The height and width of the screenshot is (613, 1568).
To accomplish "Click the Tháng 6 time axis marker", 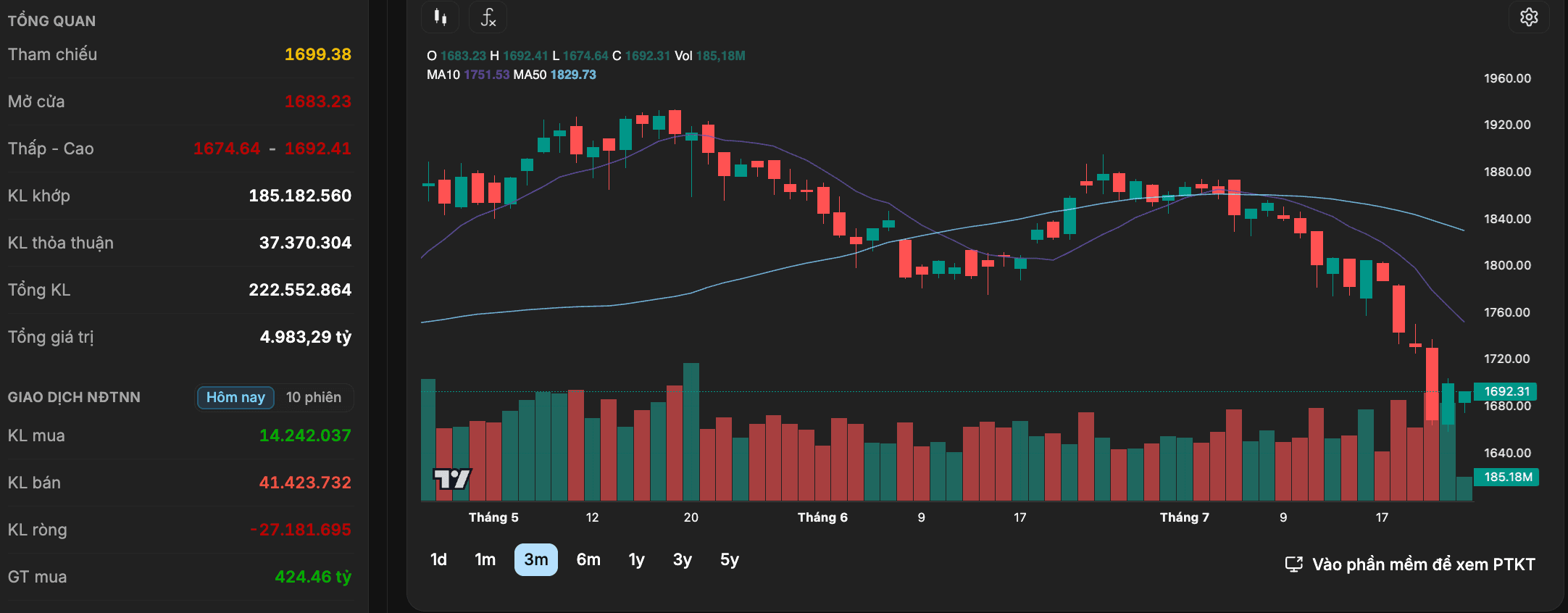I will coord(822,517).
